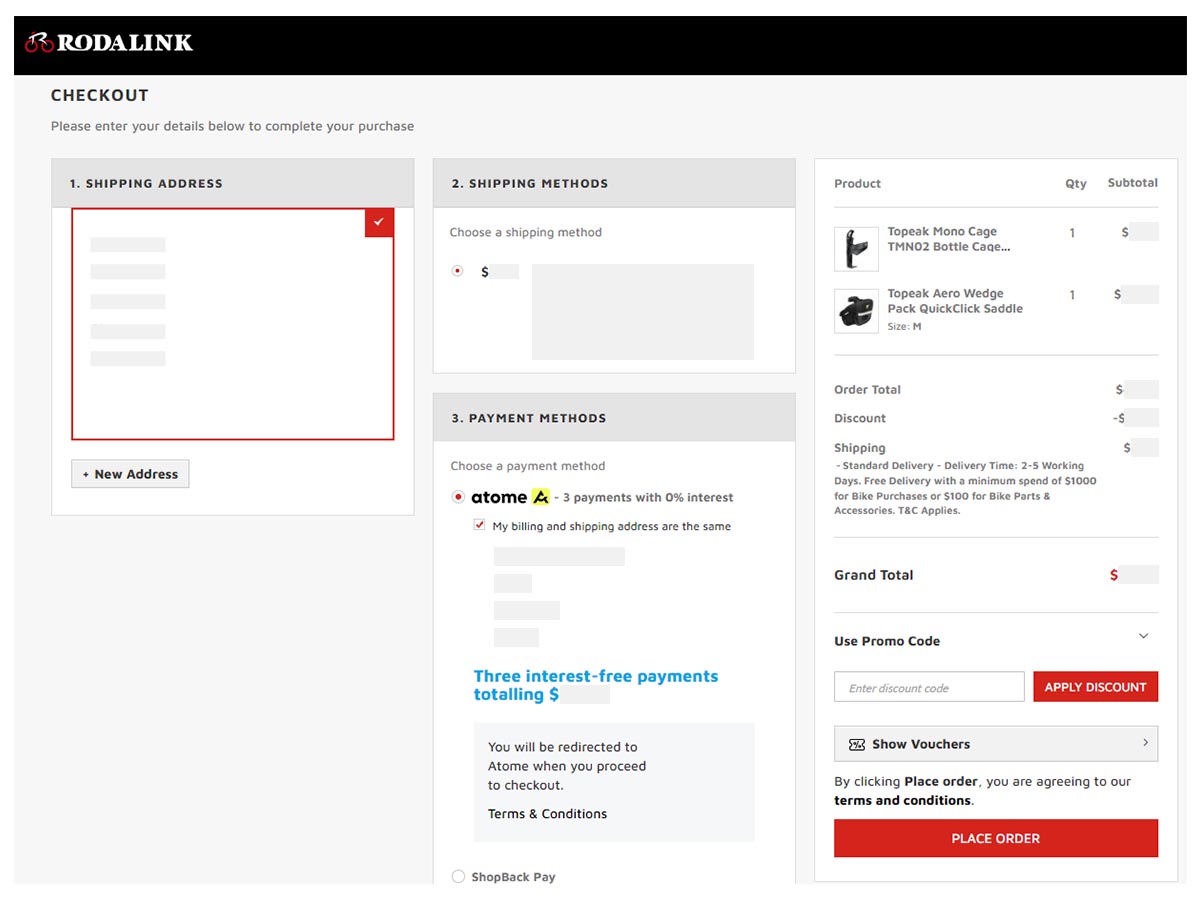Collapse the Use Promo Code section
1200x900 pixels.
coord(1143,637)
